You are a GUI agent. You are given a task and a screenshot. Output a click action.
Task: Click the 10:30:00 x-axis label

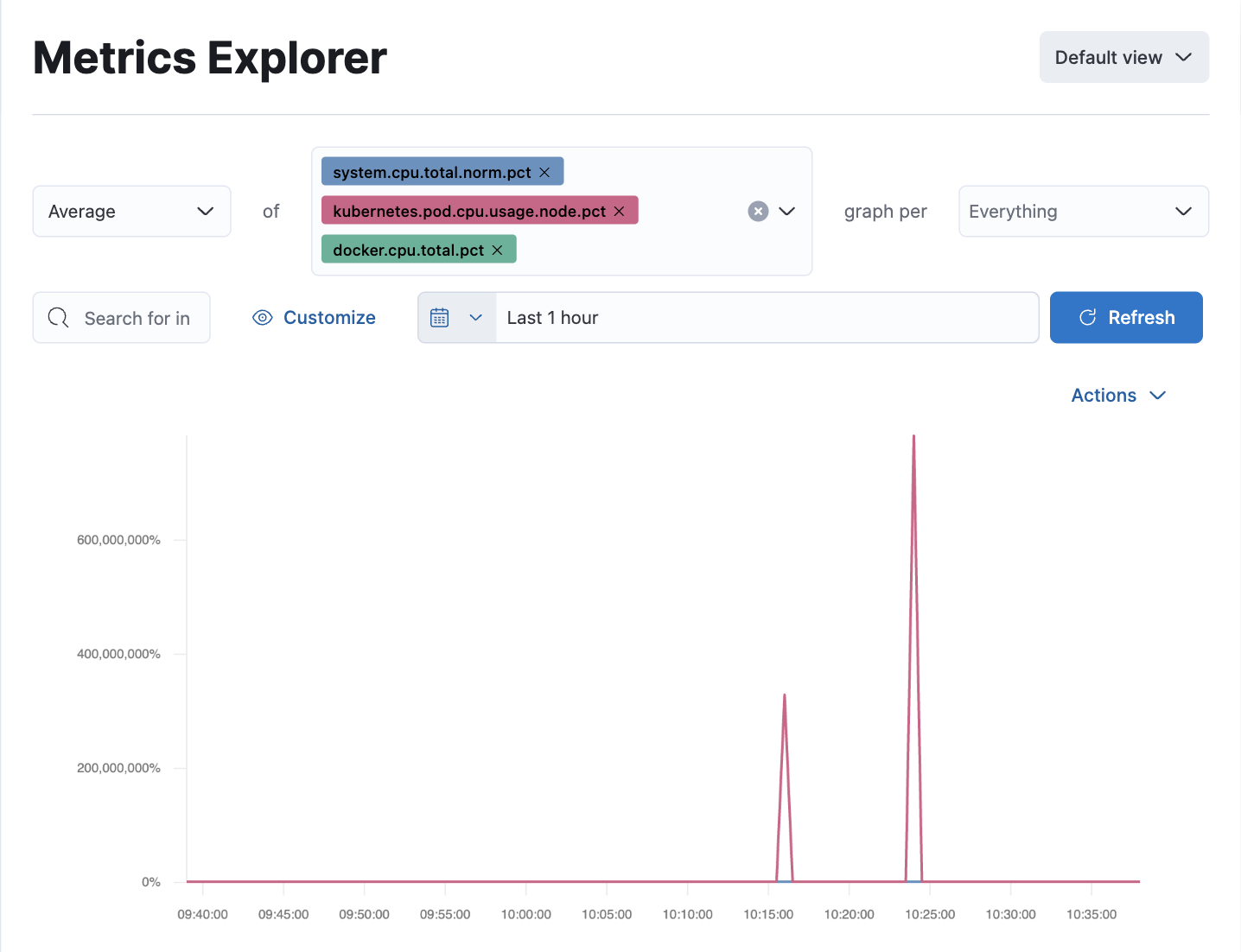(x=1011, y=915)
